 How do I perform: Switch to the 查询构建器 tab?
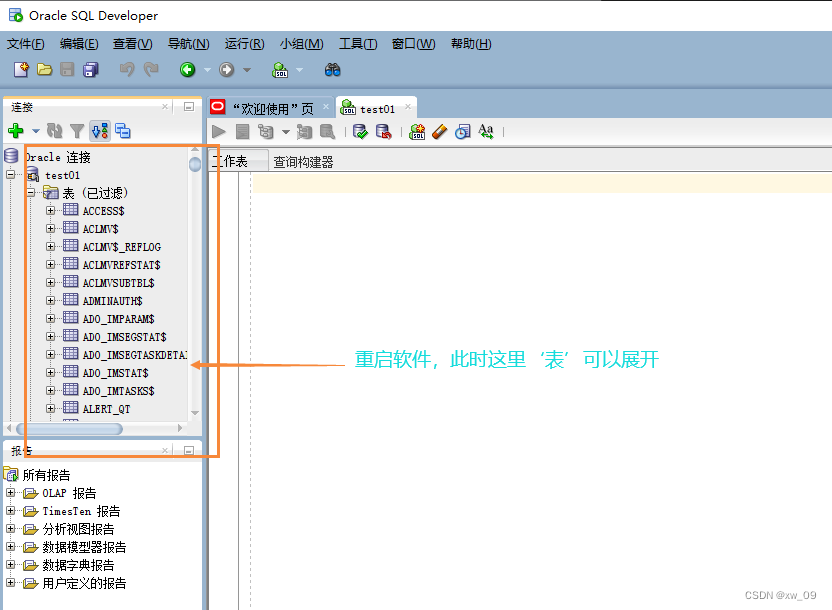303,162
